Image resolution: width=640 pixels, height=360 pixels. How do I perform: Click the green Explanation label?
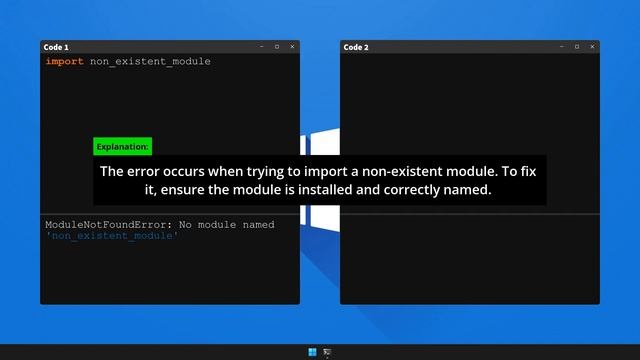122,147
